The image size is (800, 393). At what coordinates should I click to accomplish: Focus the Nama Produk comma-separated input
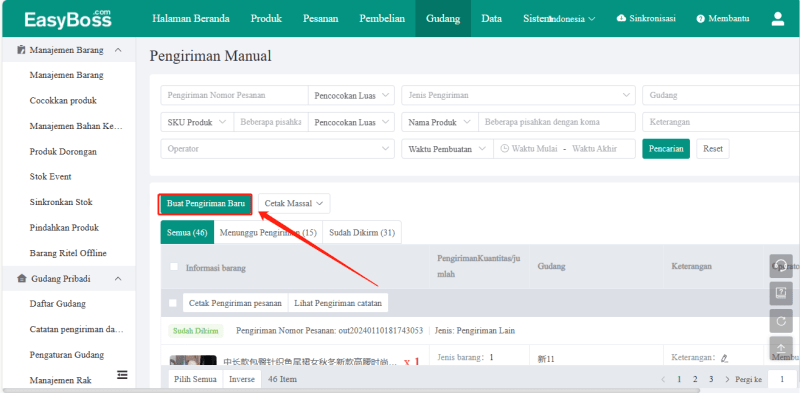557,122
